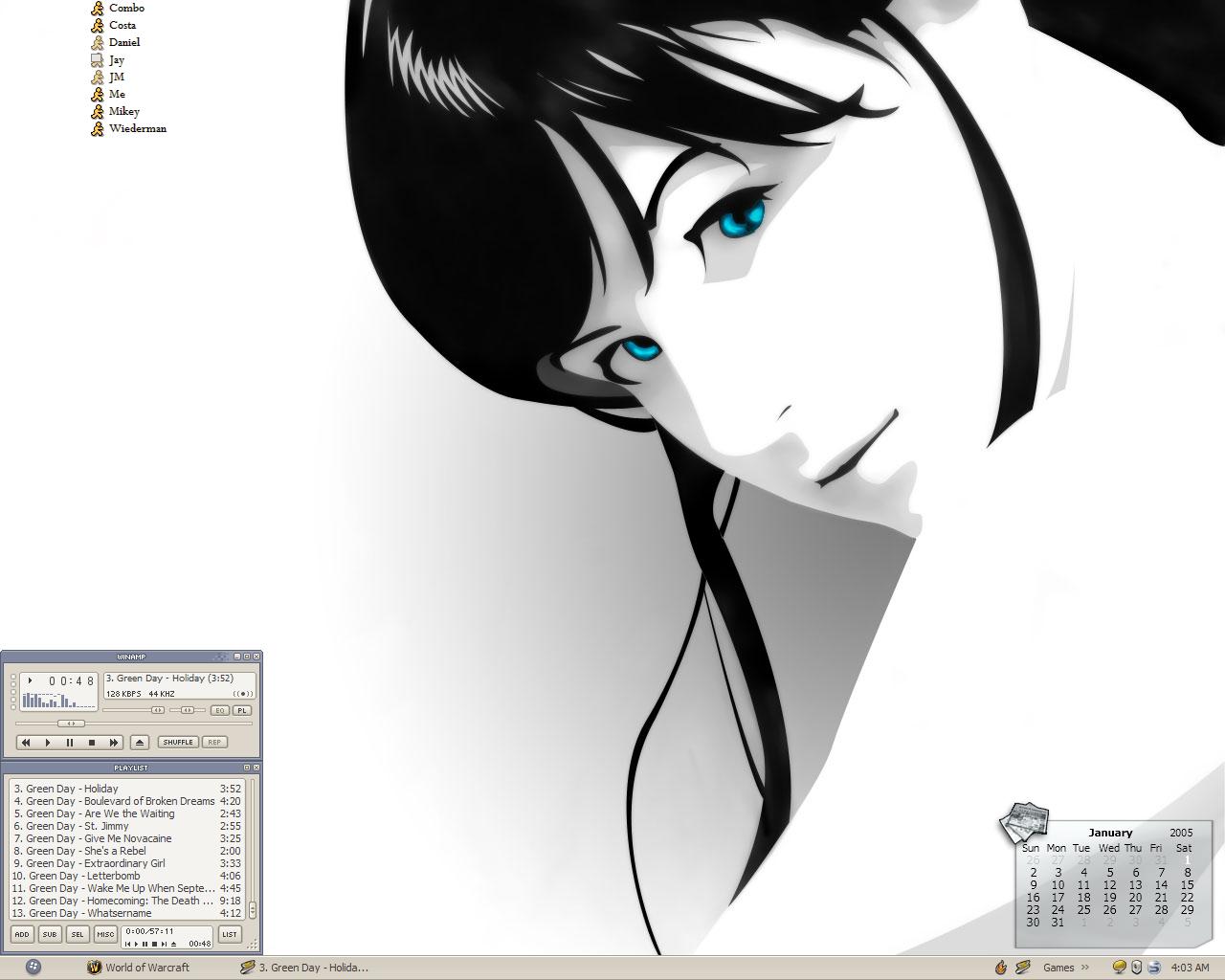Stop playback in Winamp main window
This screenshot has height=980, width=1225.
[x=92, y=743]
